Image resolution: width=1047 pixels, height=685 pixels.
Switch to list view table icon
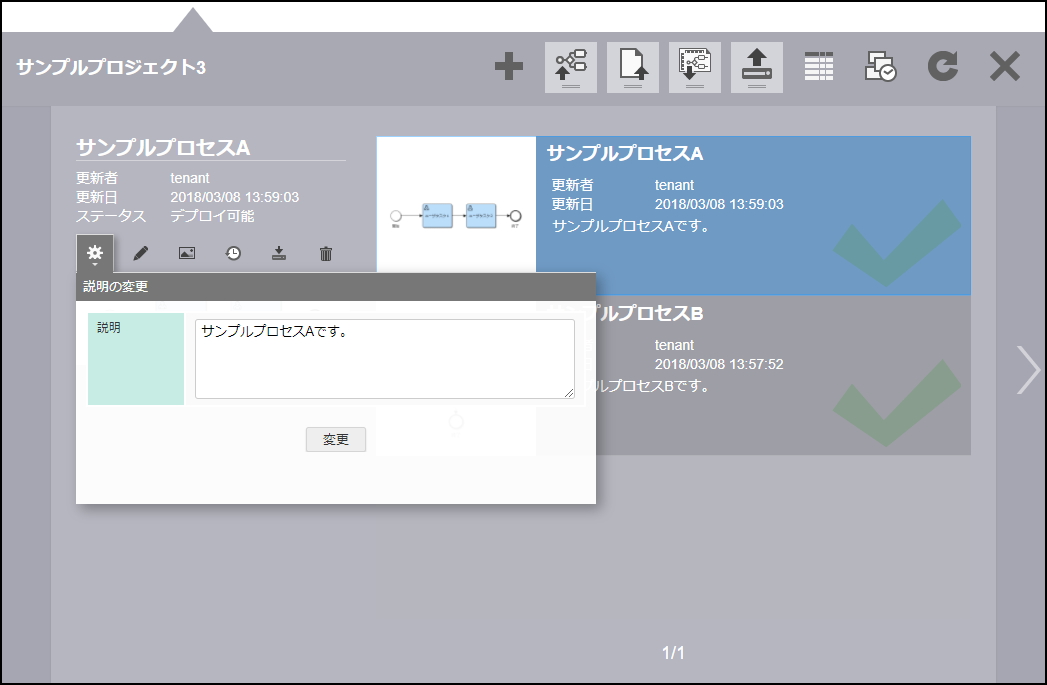[x=819, y=67]
